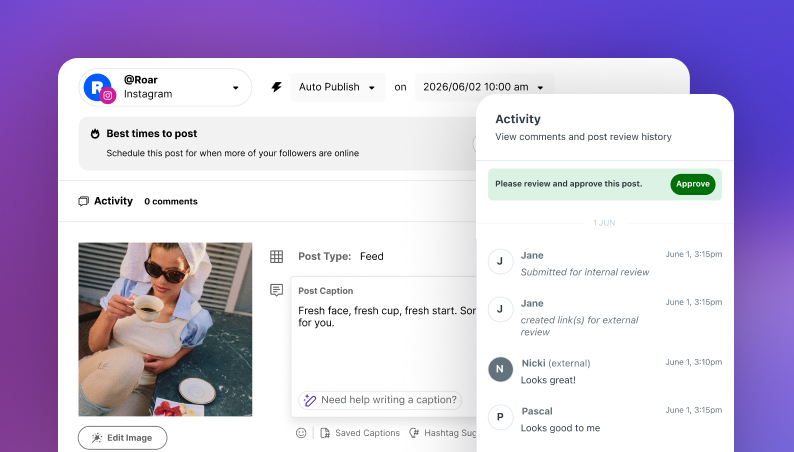Open the Activity section with 0 comments
This screenshot has height=452, width=794.
[x=138, y=201]
